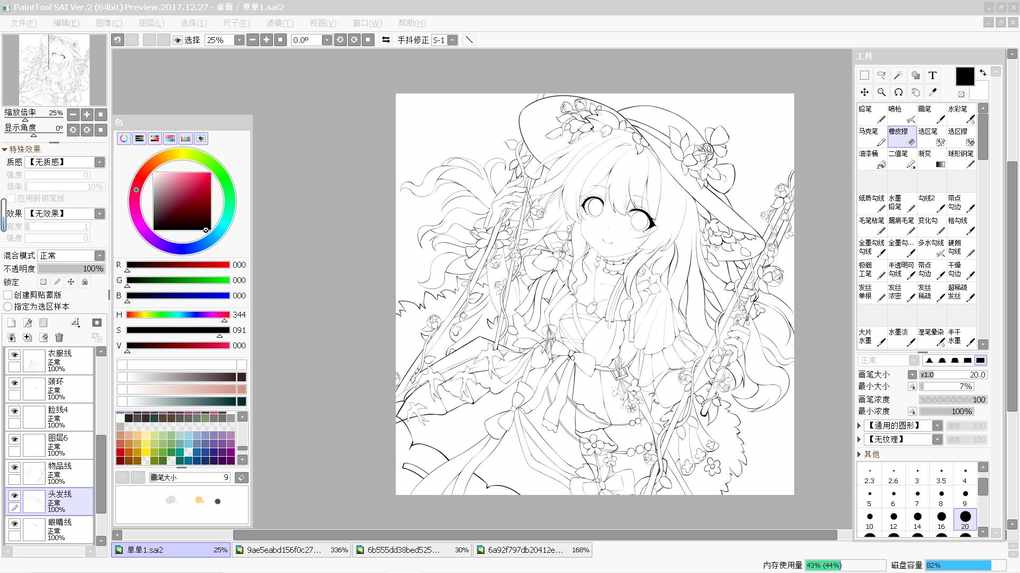Switch to the 9ae5eabd156f0c27 document tab
The image size is (1020, 573).
coord(291,550)
